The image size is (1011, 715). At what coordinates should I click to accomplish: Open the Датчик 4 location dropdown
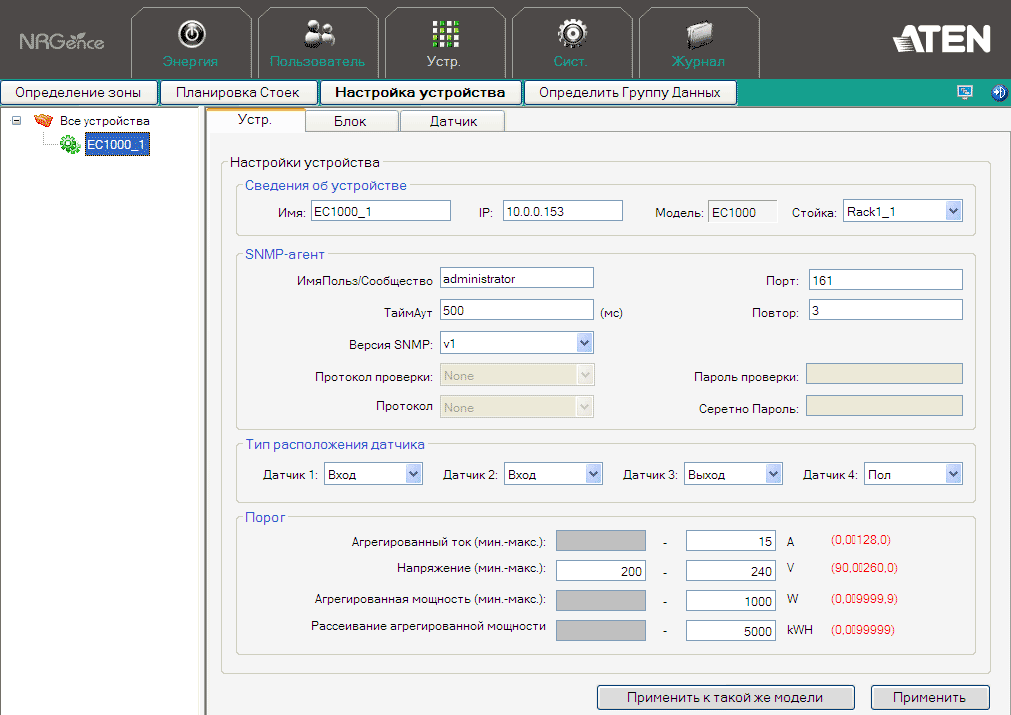[x=953, y=474]
